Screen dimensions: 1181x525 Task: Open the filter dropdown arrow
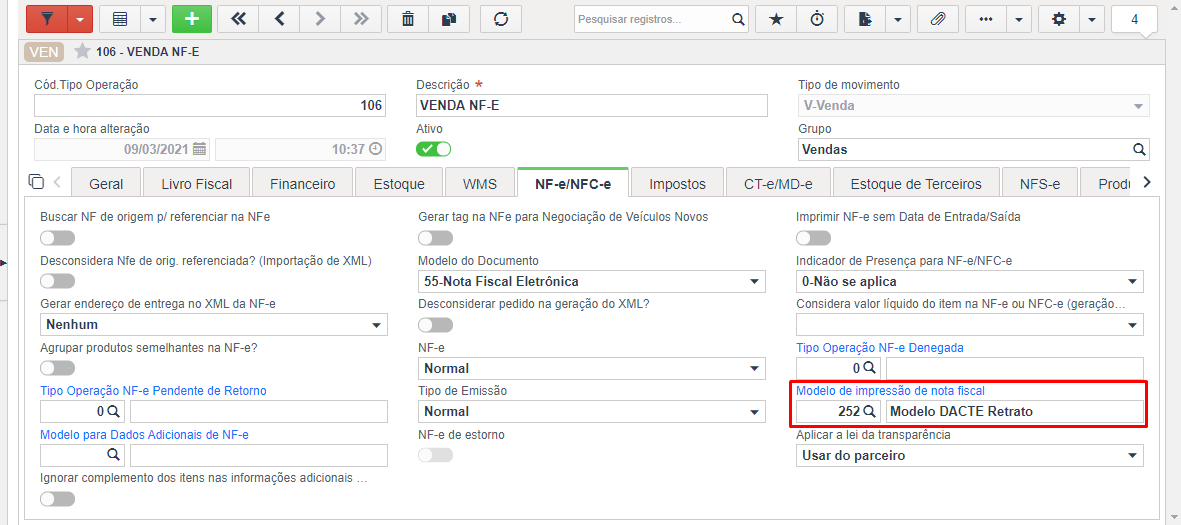[x=80, y=19]
